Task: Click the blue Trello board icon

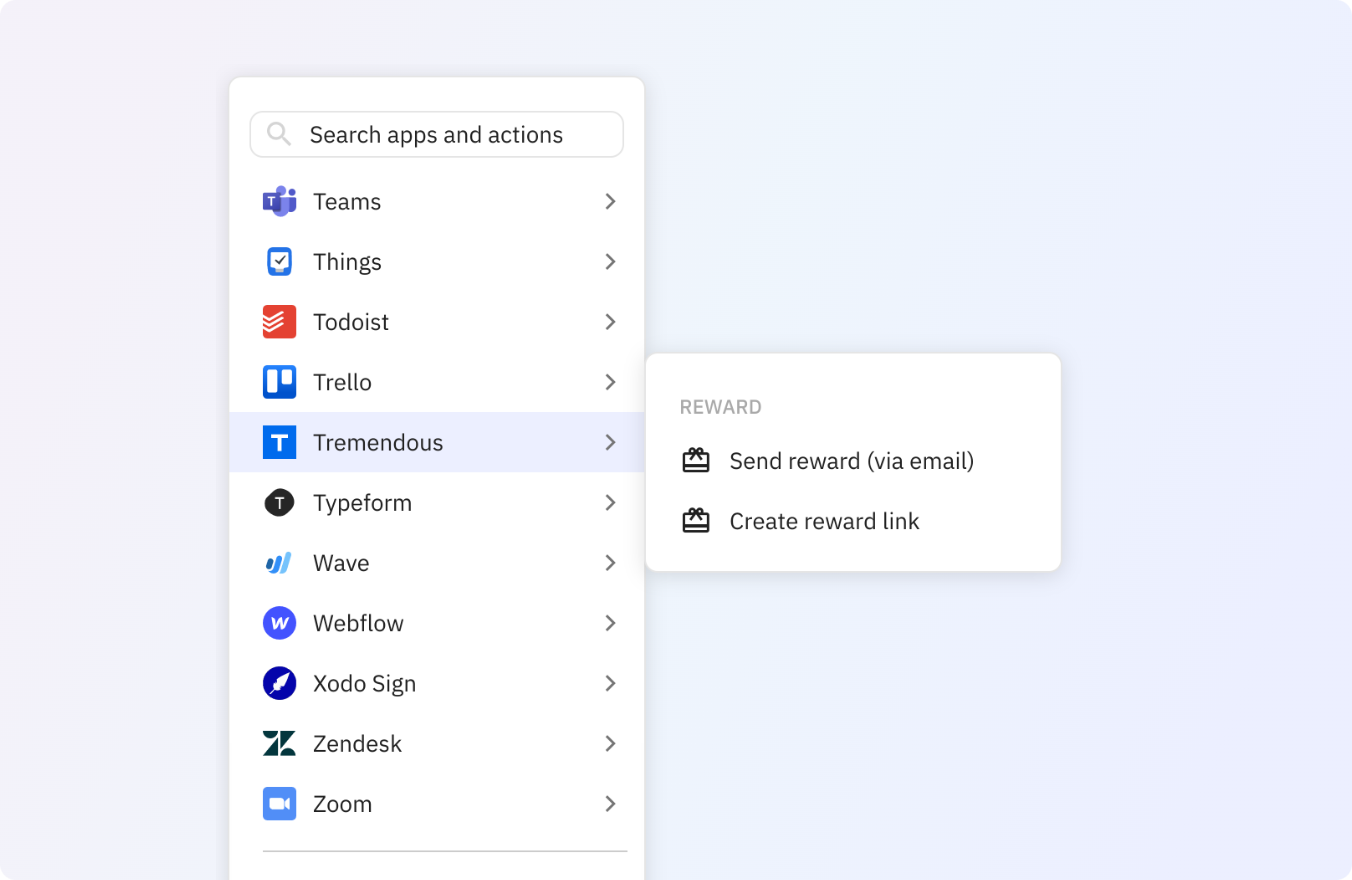Action: point(279,382)
